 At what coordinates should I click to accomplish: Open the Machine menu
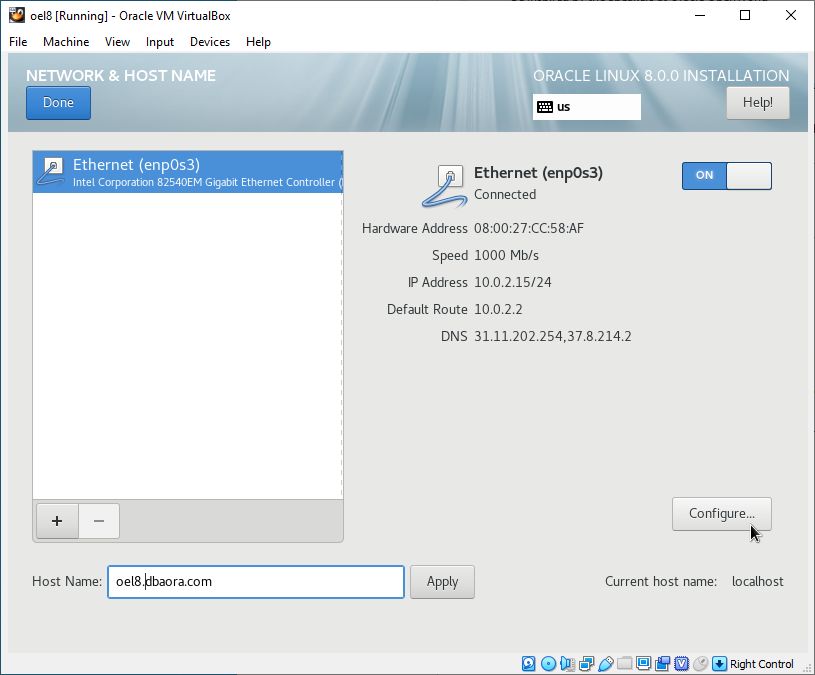click(x=66, y=42)
